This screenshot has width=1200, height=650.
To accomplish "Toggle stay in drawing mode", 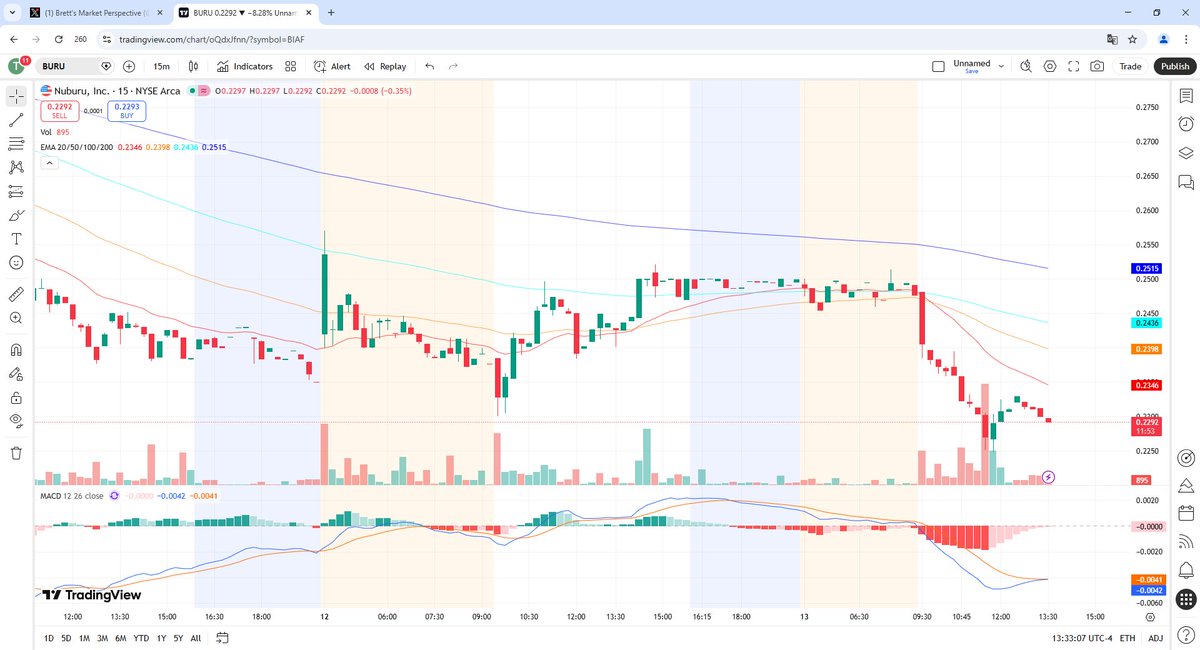I will tap(17, 374).
